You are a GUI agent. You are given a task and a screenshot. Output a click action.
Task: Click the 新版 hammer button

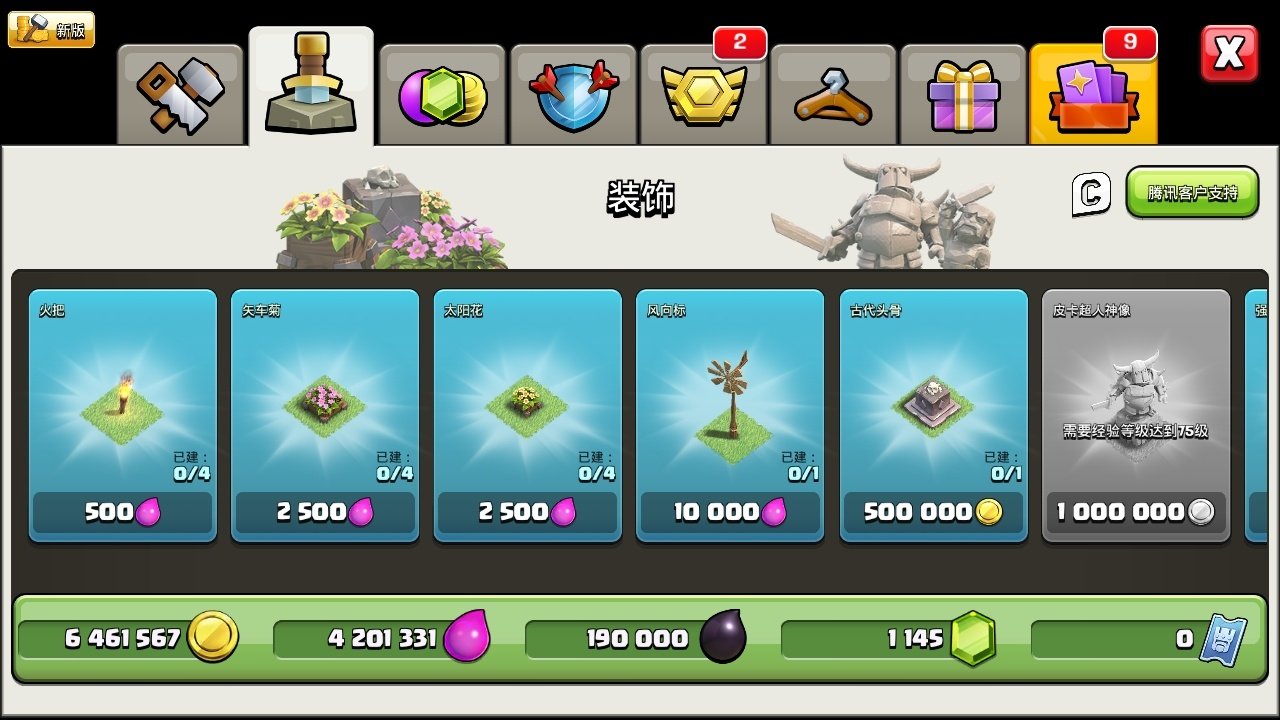click(52, 29)
